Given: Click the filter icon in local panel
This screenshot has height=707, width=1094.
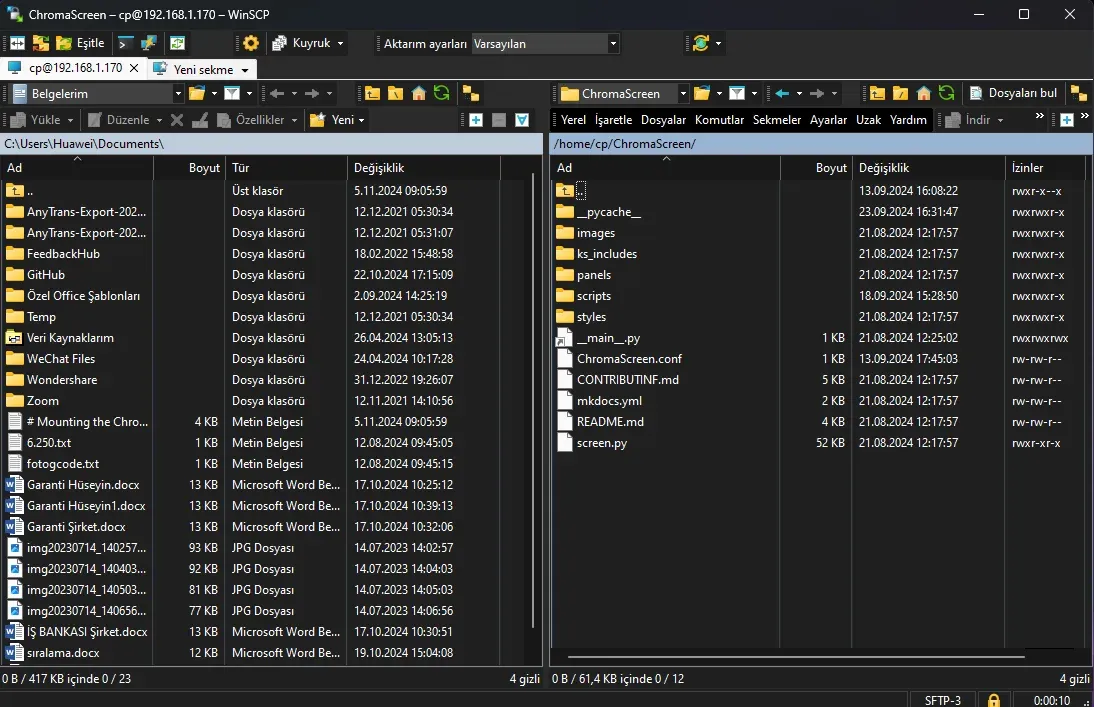Looking at the screenshot, I should [232, 94].
